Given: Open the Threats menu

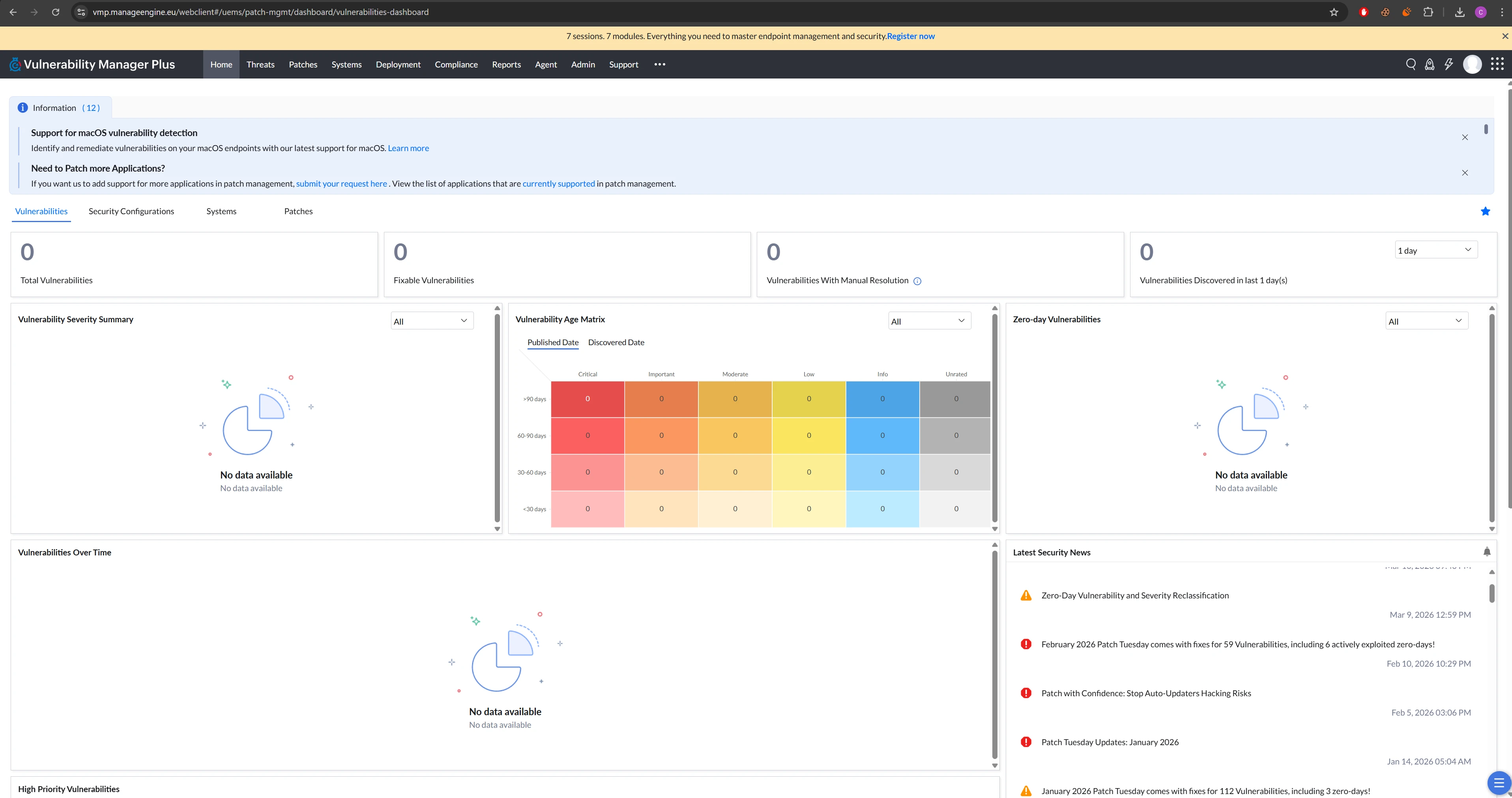Looking at the screenshot, I should tap(260, 65).
